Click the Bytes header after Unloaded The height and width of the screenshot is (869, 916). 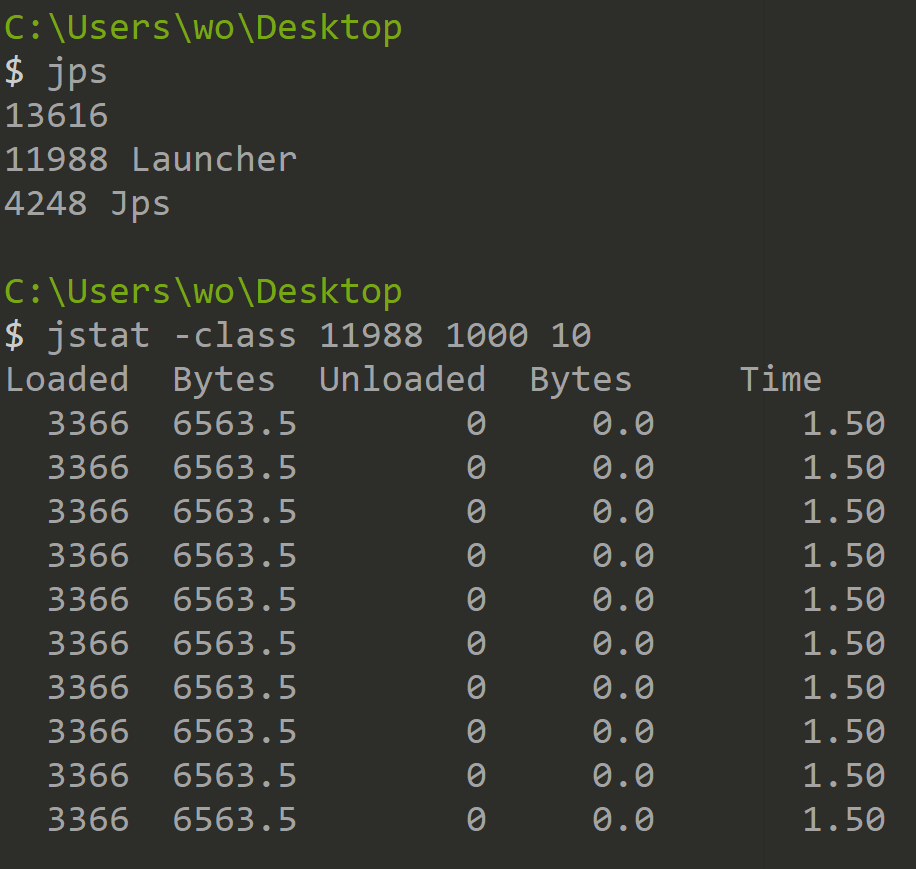pyautogui.click(x=581, y=380)
